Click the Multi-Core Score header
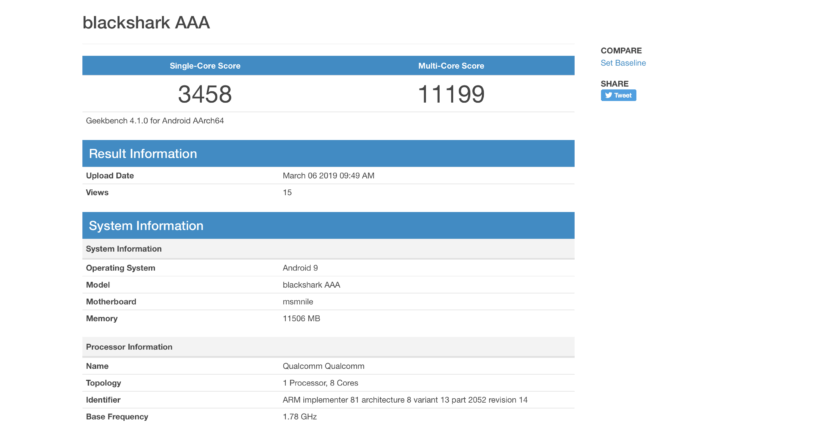The height and width of the screenshot is (431, 820). pyautogui.click(x=451, y=66)
